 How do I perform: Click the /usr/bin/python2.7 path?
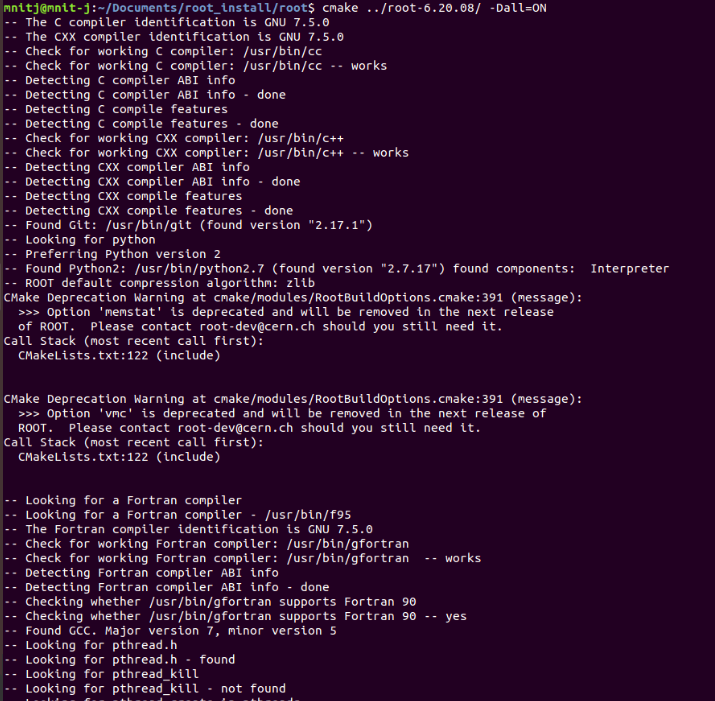(199, 269)
